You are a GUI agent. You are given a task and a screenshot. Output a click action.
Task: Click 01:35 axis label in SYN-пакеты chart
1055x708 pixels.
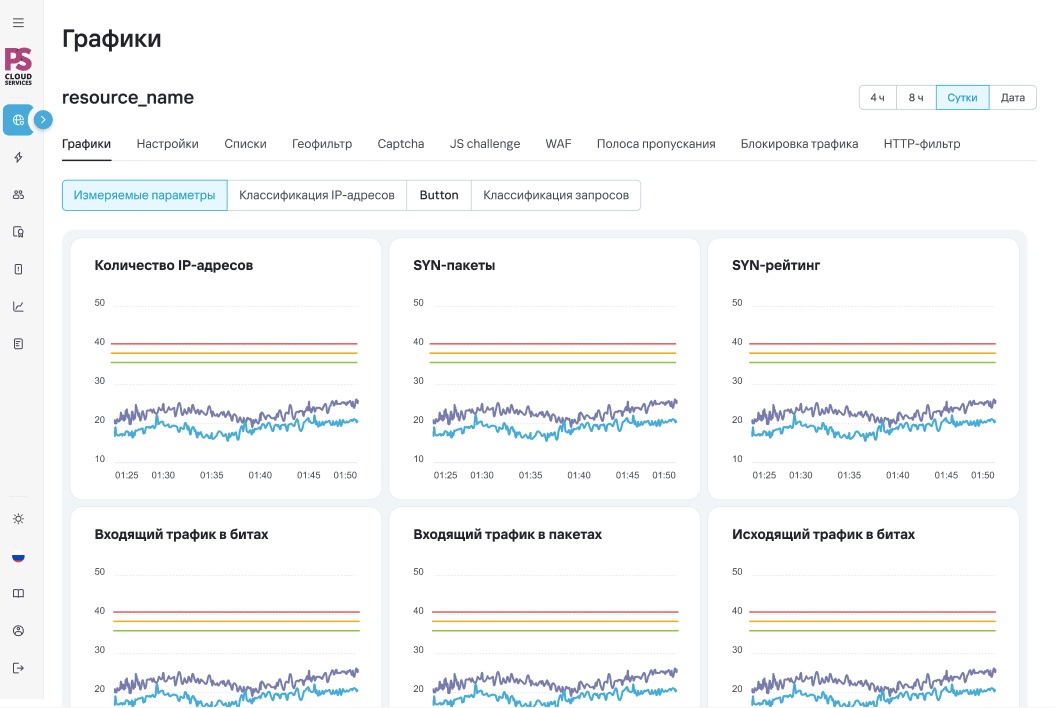(x=530, y=475)
